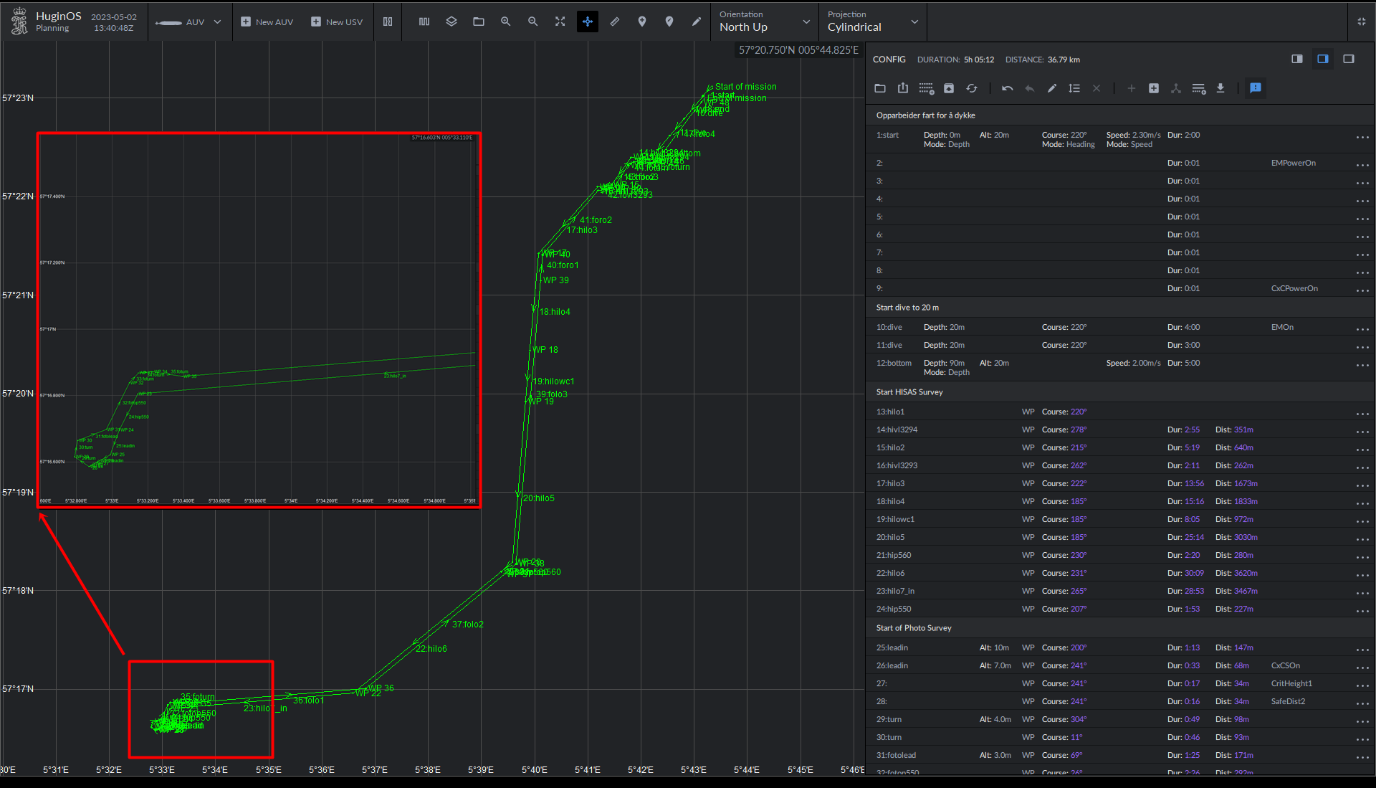Image resolution: width=1376 pixels, height=788 pixels.
Task: Open the map layers icon
Action: (450, 21)
